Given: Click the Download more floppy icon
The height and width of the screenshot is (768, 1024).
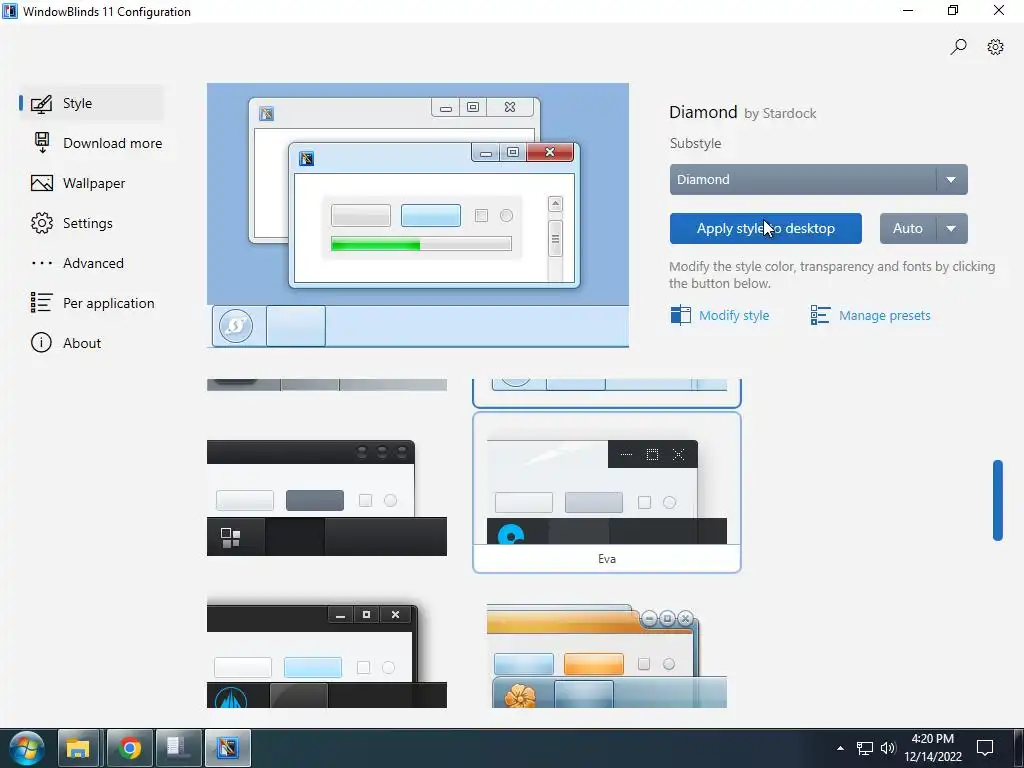Looking at the screenshot, I should pyautogui.click(x=42, y=143).
